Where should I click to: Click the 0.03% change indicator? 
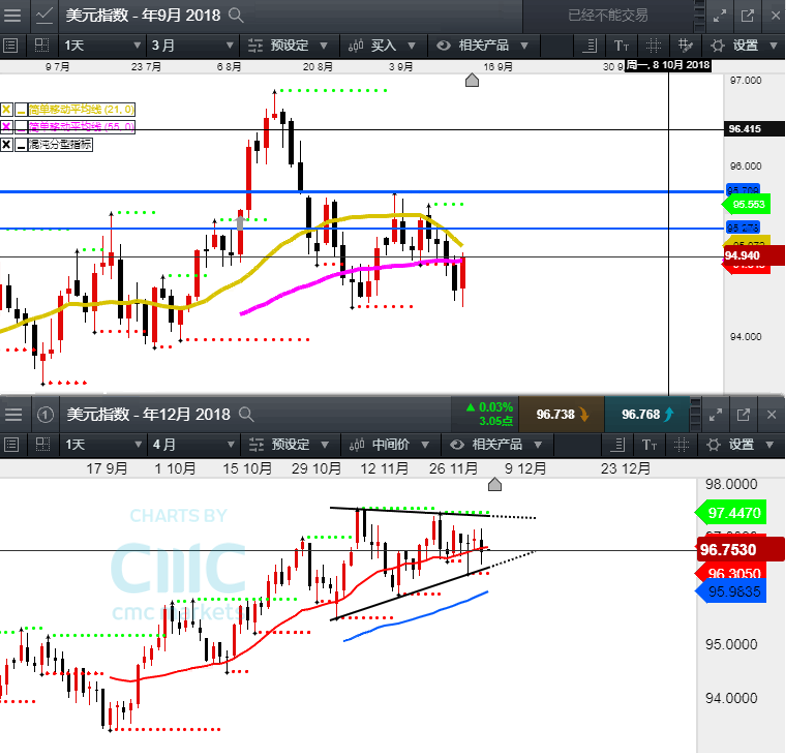pos(490,407)
